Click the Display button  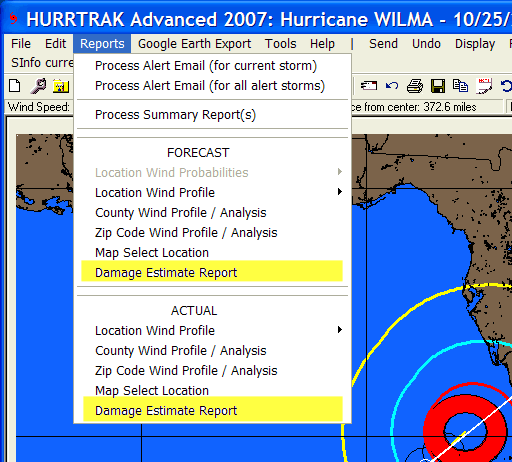click(475, 44)
